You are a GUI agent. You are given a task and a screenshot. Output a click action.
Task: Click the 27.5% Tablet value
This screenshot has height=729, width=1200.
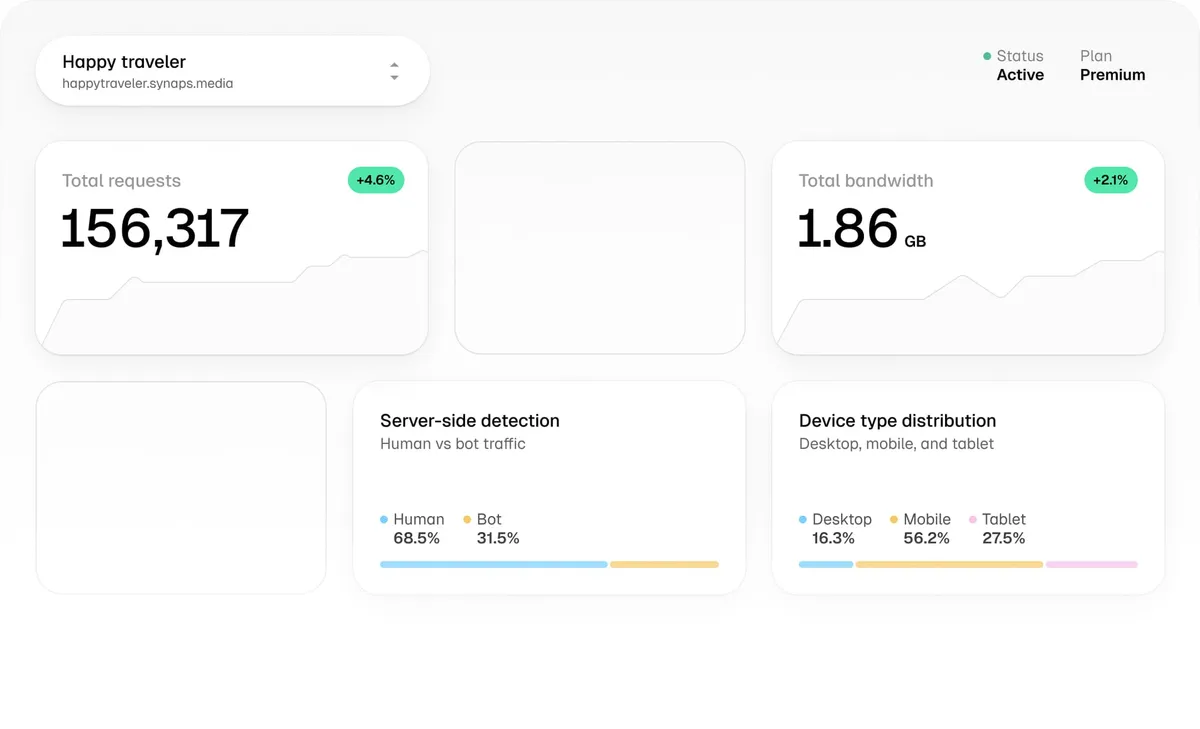[x=1003, y=538]
